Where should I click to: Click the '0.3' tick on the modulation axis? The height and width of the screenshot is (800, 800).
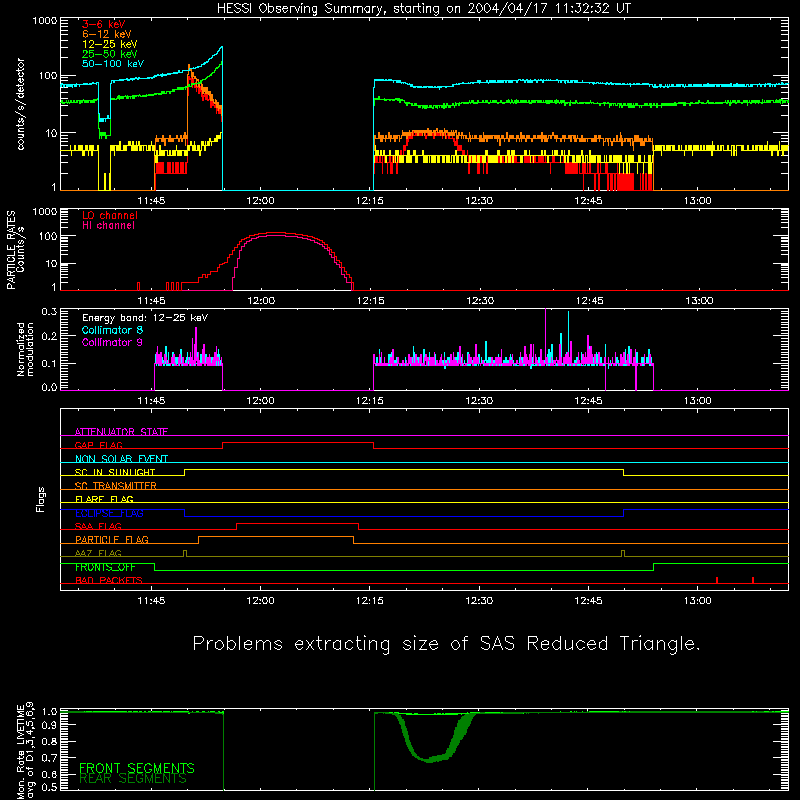(49, 312)
